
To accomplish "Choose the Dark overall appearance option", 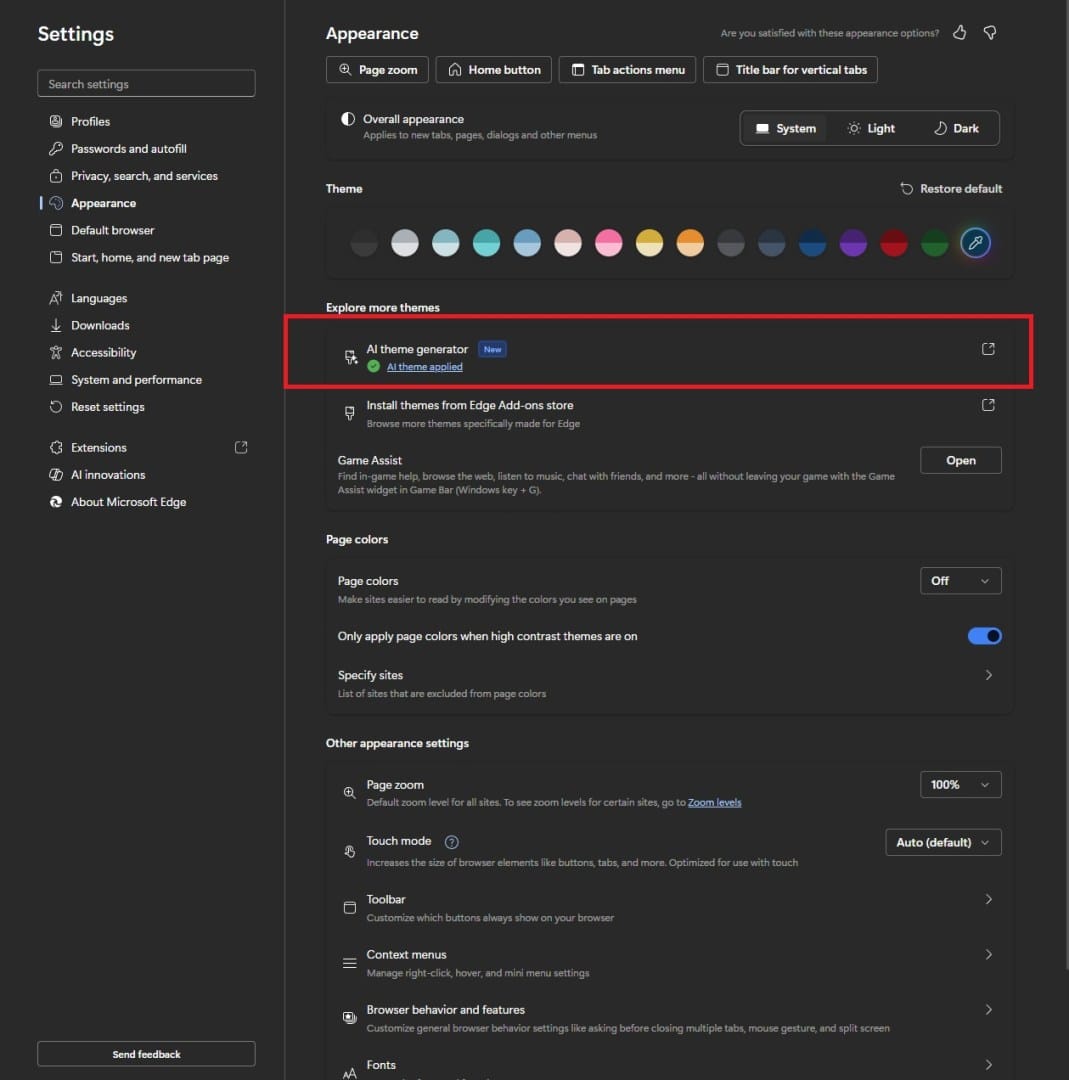I will pyautogui.click(x=956, y=128).
